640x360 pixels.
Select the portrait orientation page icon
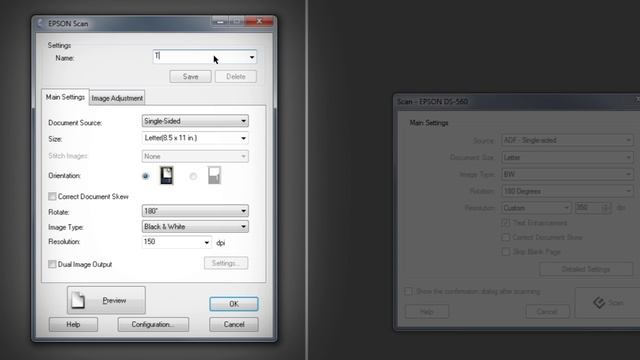pos(167,176)
